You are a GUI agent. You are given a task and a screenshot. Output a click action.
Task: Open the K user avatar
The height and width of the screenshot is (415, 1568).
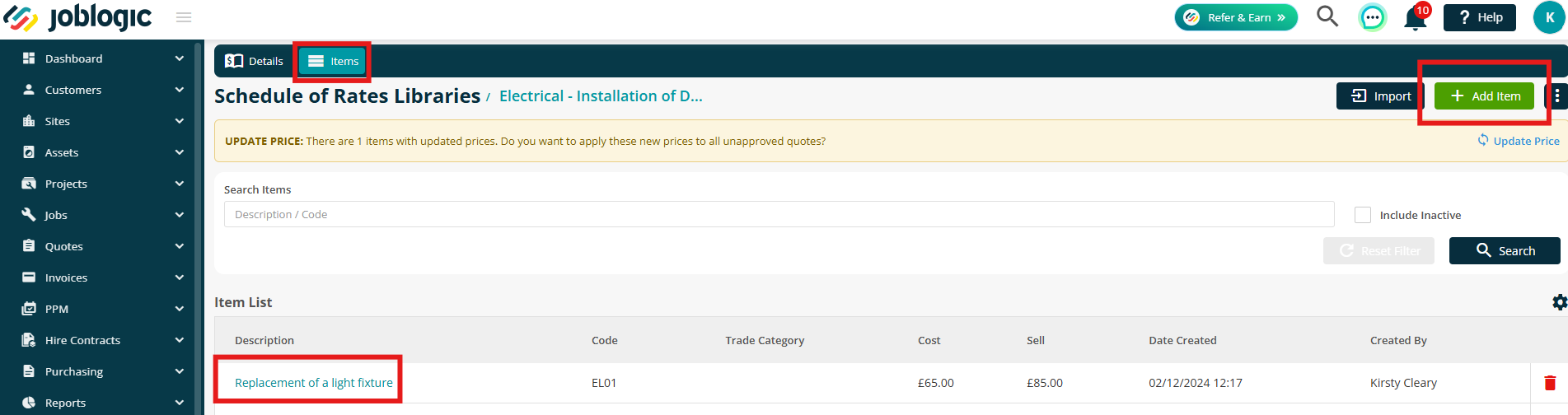tap(1549, 17)
